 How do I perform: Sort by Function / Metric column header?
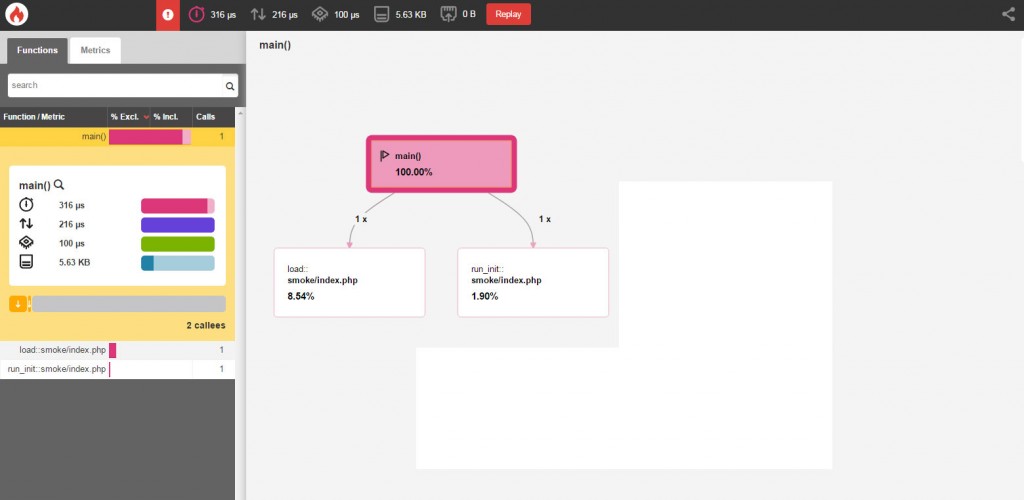point(54,117)
